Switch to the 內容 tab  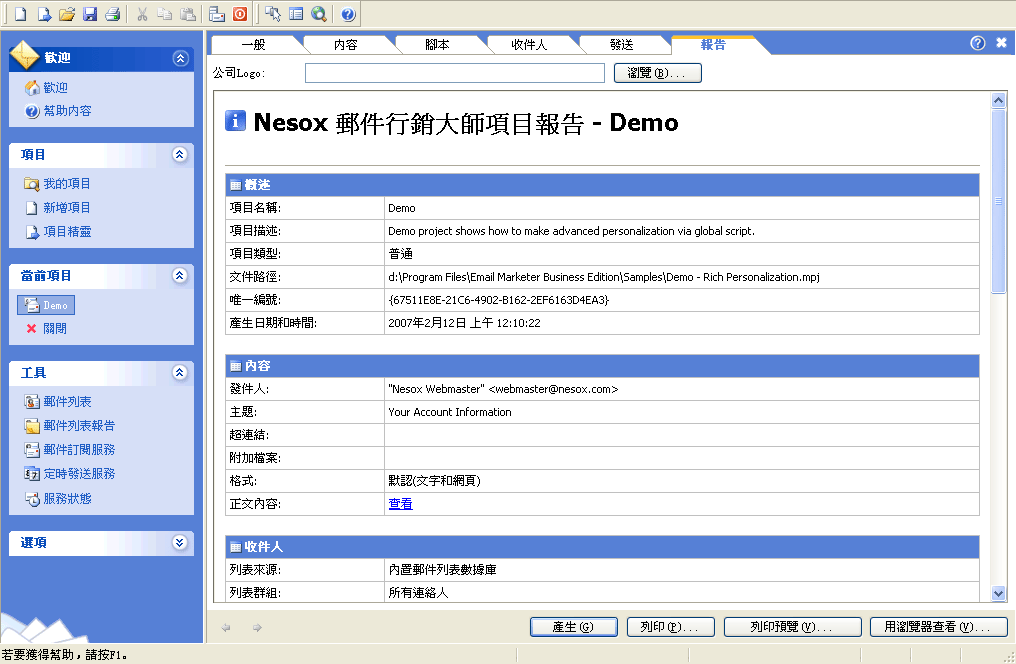click(x=346, y=44)
